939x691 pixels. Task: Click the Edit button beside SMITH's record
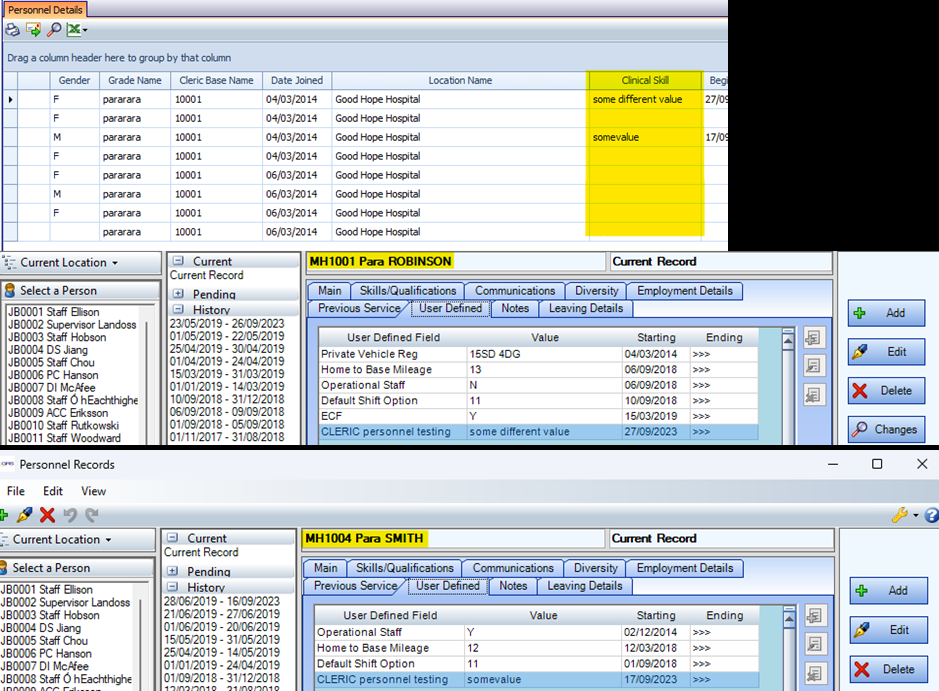pos(888,630)
